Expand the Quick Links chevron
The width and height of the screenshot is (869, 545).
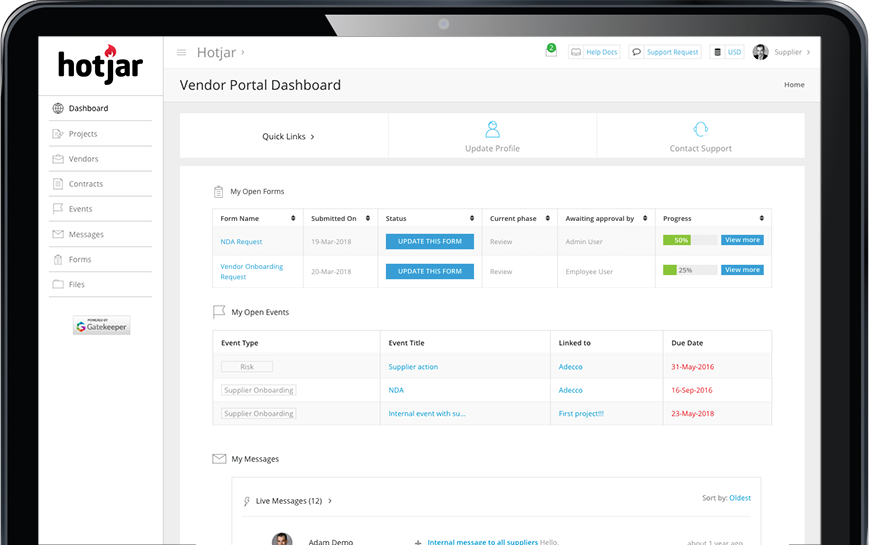pyautogui.click(x=312, y=137)
